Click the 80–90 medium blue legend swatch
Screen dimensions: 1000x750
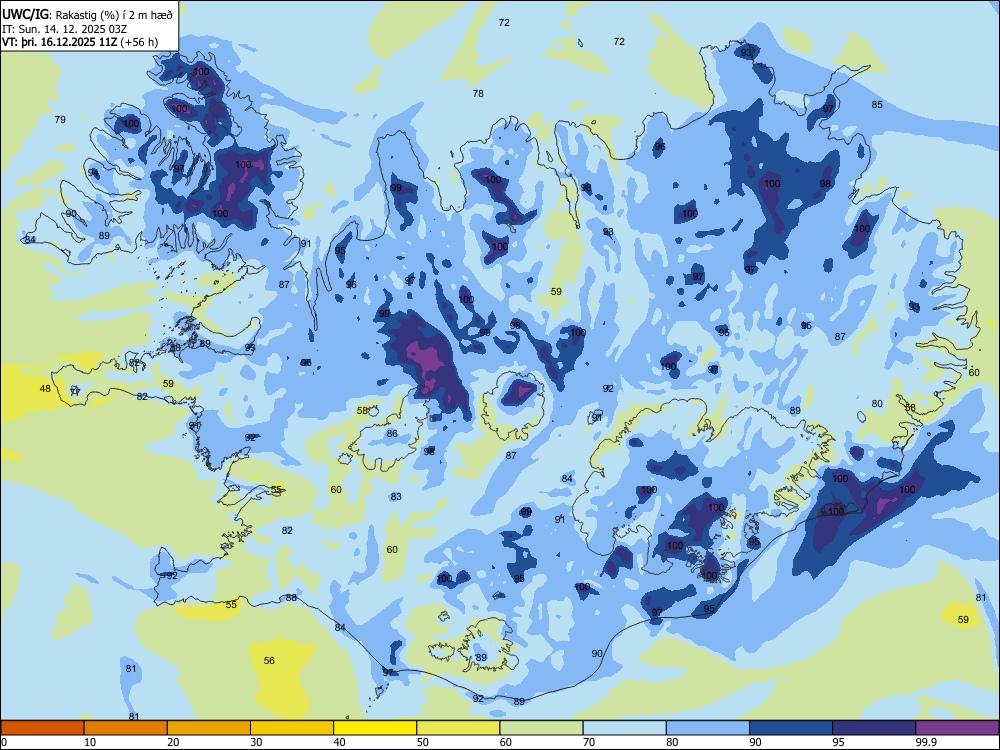click(x=707, y=728)
